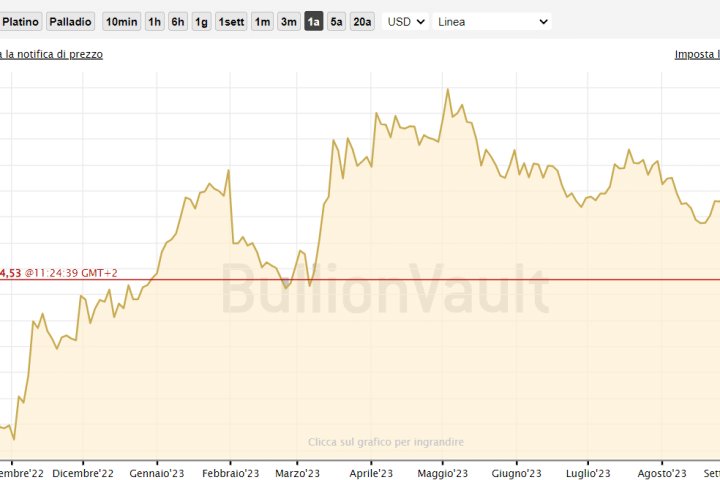
Task: Click the active 1a range button
Action: (313, 21)
